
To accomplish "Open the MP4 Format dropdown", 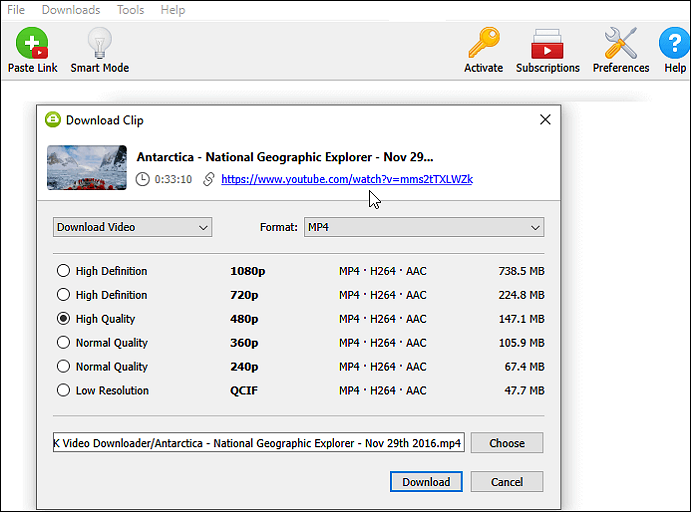I will tap(424, 227).
